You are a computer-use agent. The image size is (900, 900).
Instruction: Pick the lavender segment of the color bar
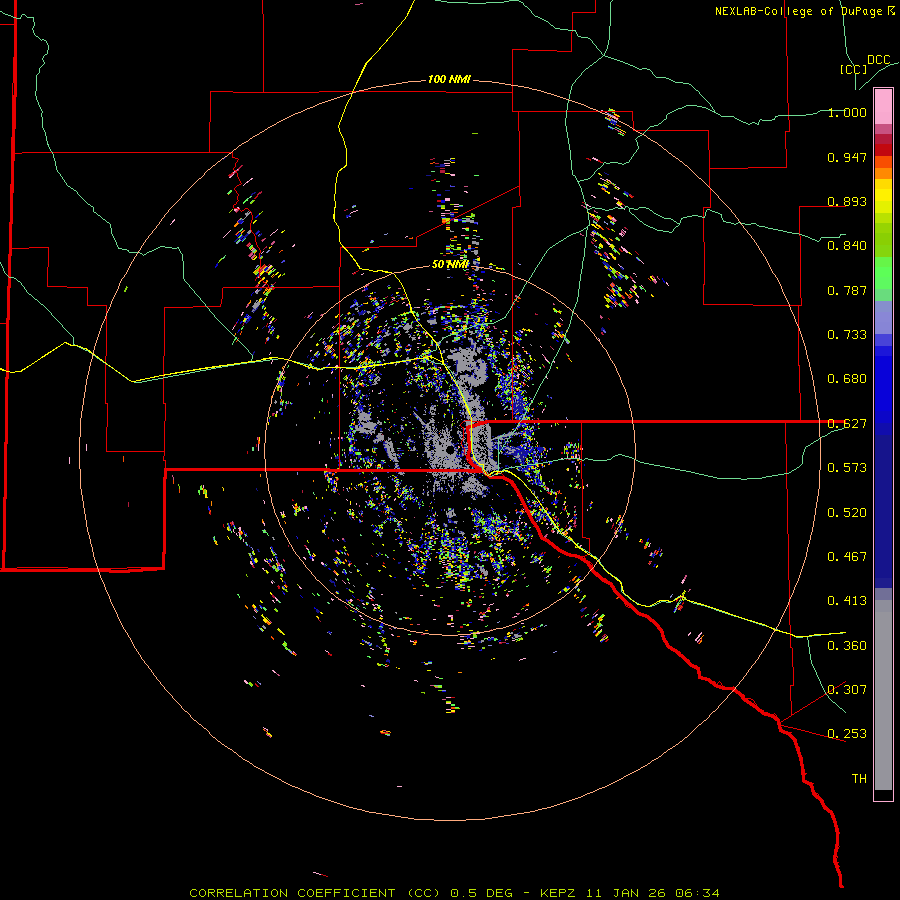883,318
